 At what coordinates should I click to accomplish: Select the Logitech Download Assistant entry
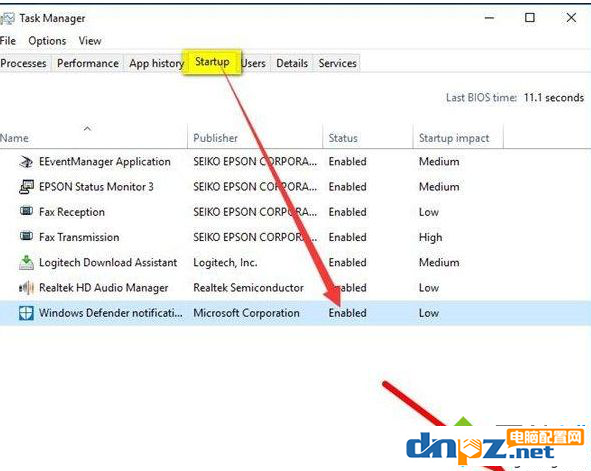tap(296, 263)
